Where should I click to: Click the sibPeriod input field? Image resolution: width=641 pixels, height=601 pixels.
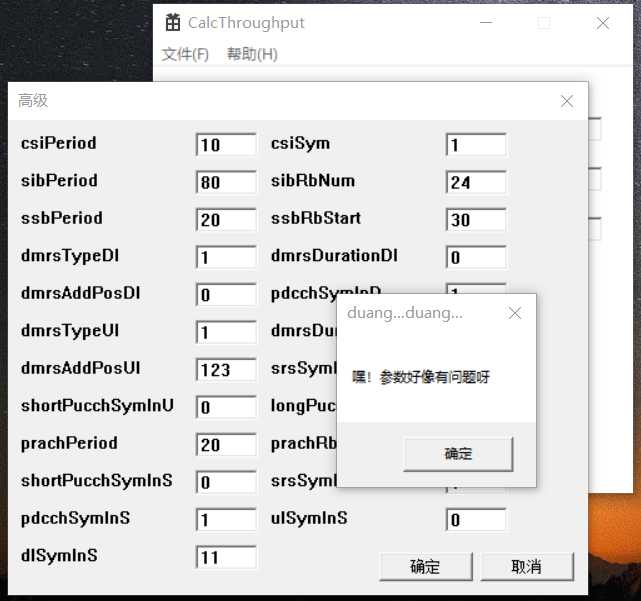(226, 182)
